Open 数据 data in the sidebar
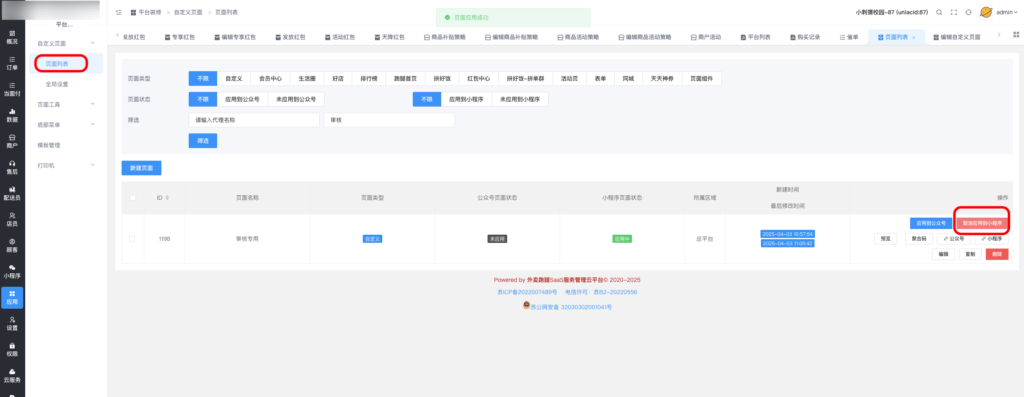Image resolution: width=1024 pixels, height=397 pixels. coord(12,115)
